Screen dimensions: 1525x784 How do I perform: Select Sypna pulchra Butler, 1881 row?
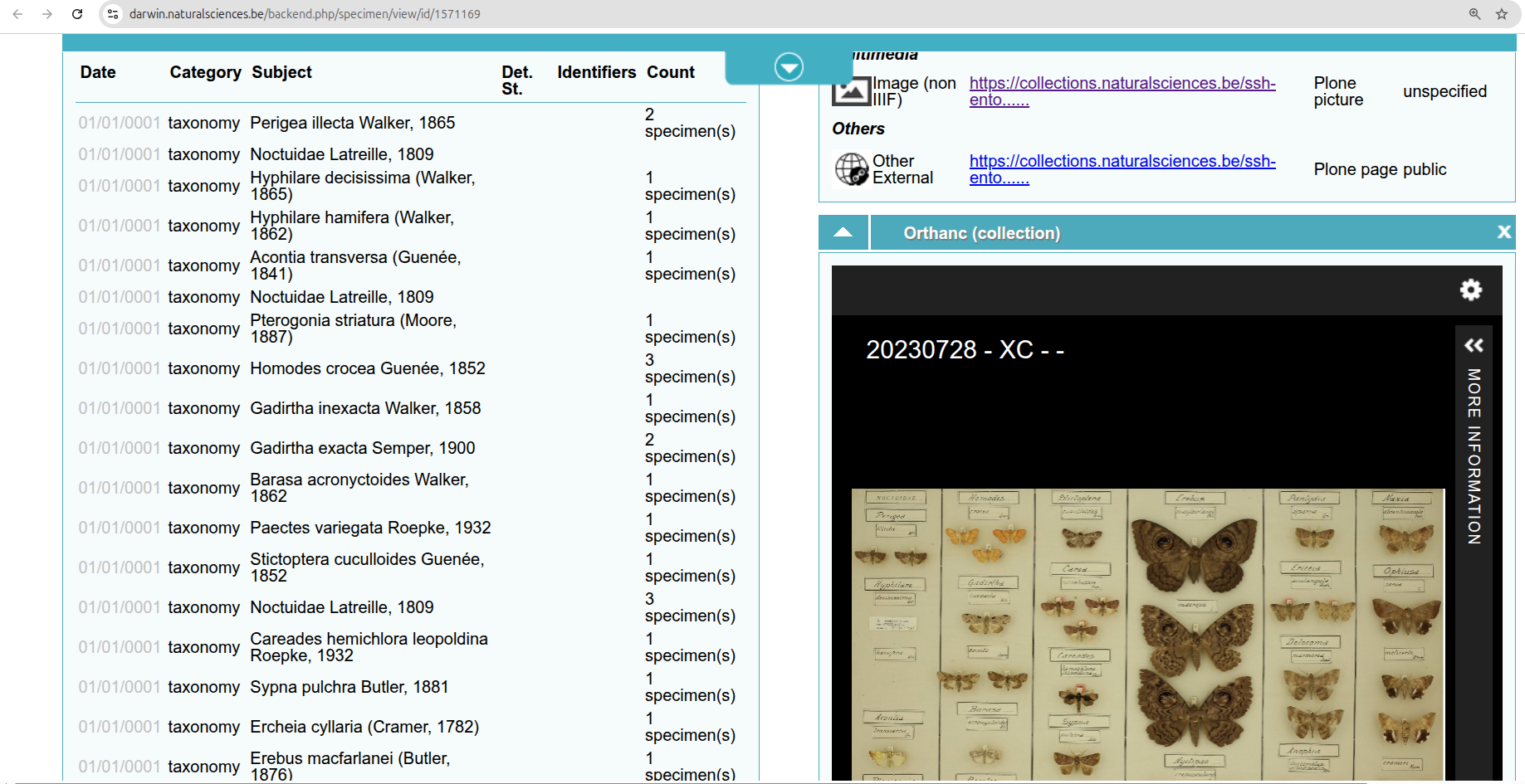tap(411, 687)
